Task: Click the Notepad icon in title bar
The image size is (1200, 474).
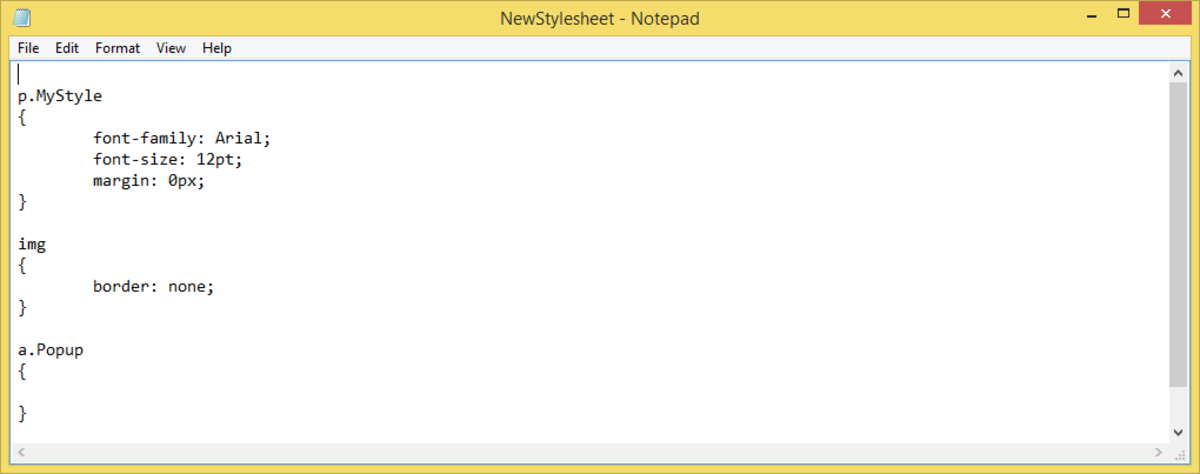Action: [21, 18]
